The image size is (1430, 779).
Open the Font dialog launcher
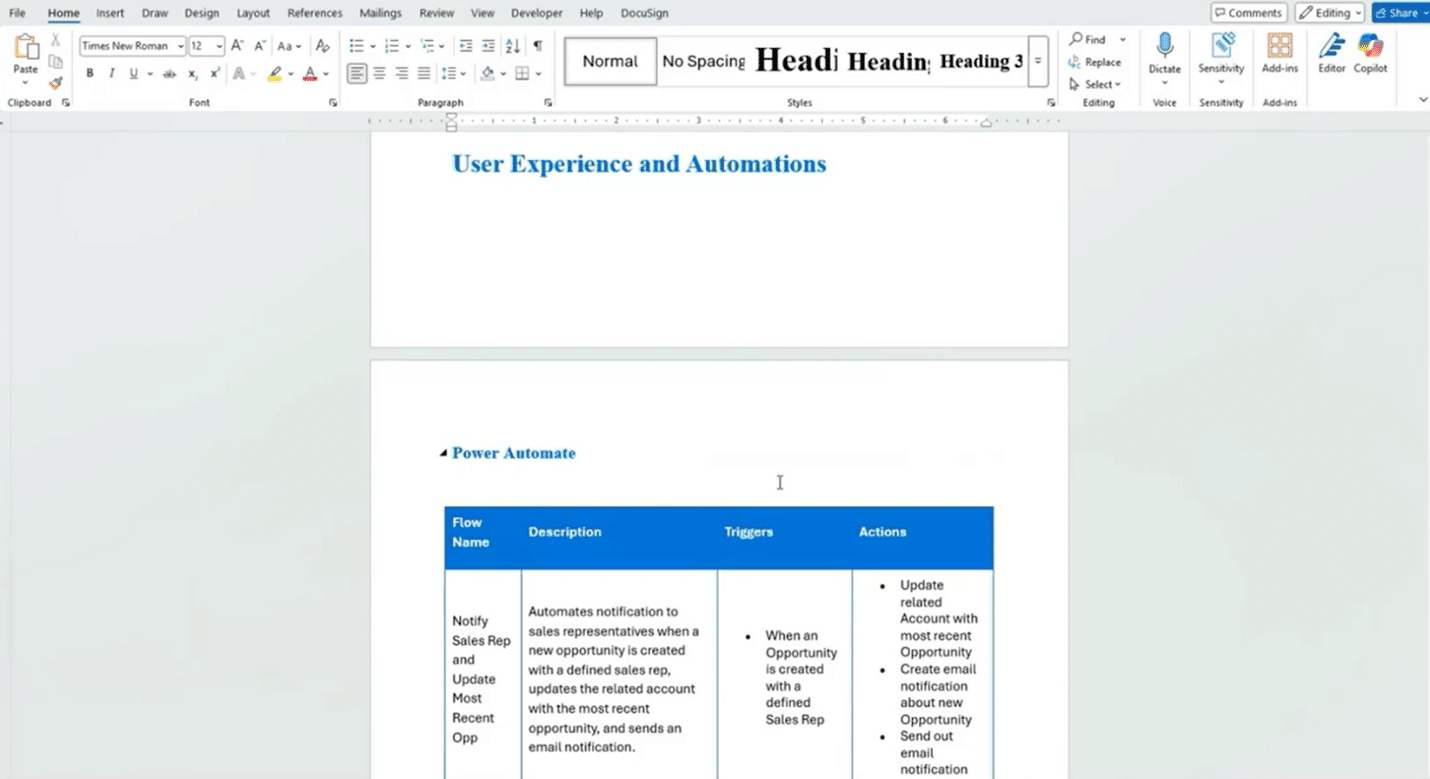pos(333,103)
